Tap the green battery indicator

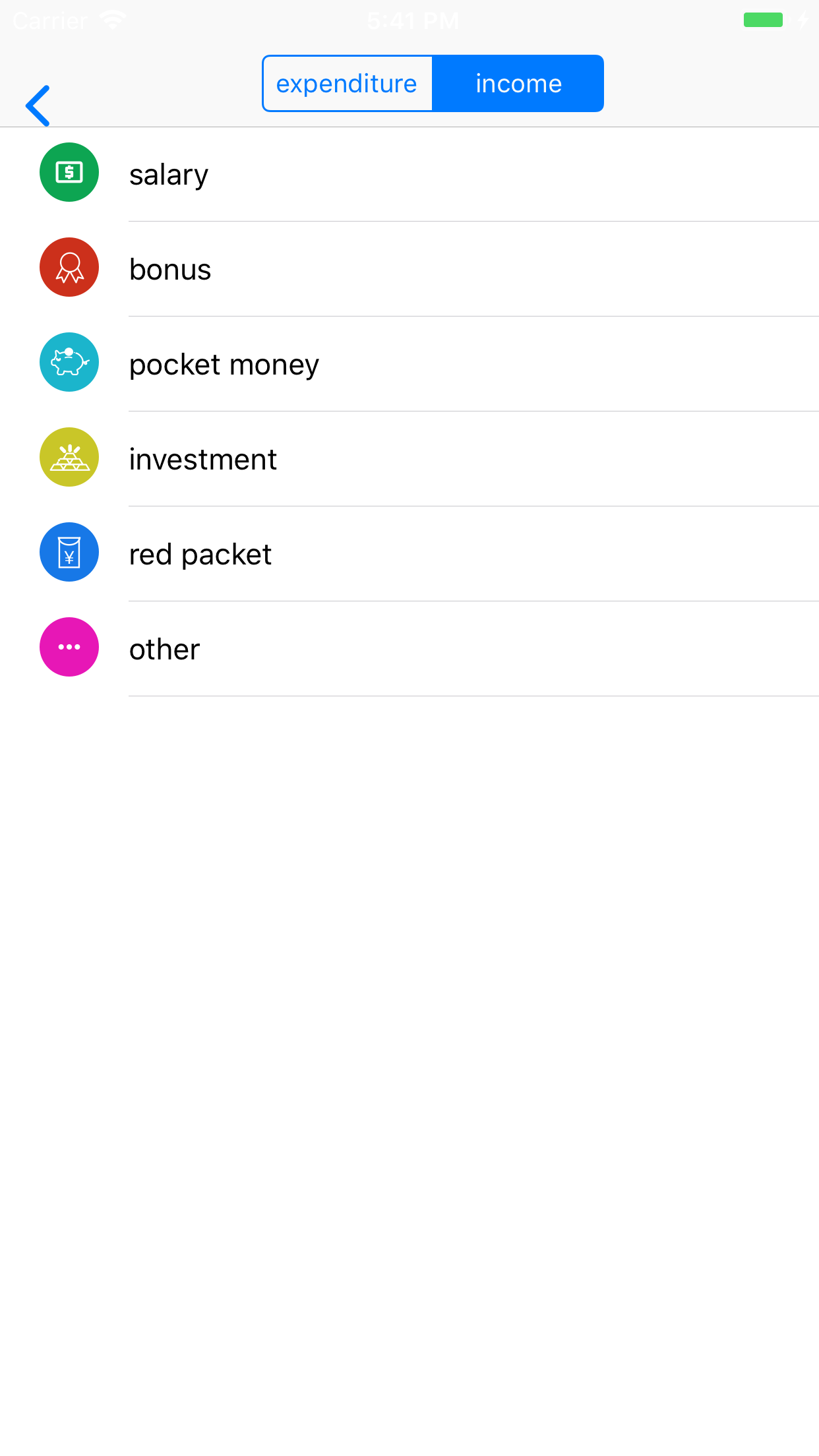[763, 20]
